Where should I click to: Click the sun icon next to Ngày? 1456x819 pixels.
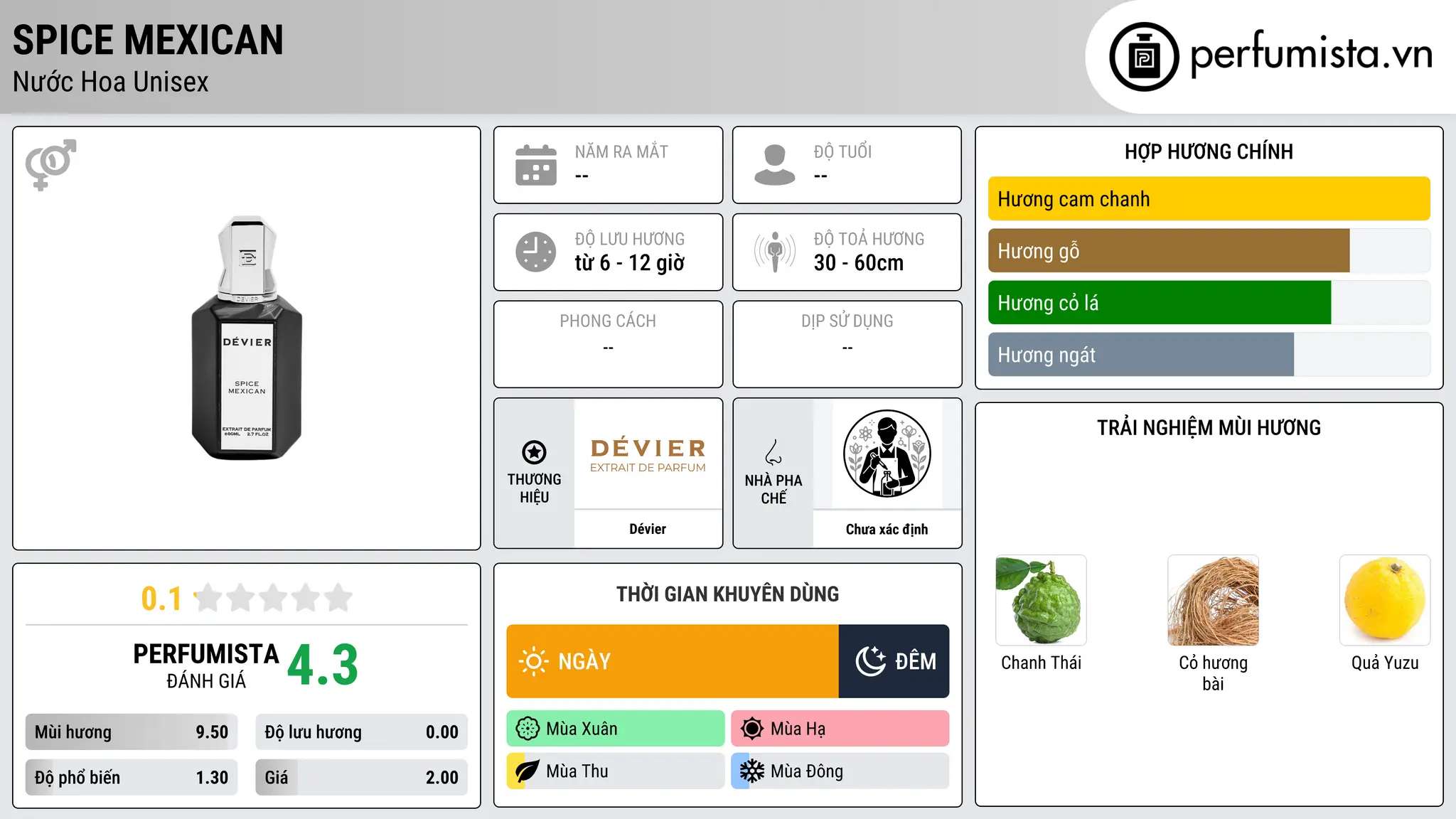[534, 661]
